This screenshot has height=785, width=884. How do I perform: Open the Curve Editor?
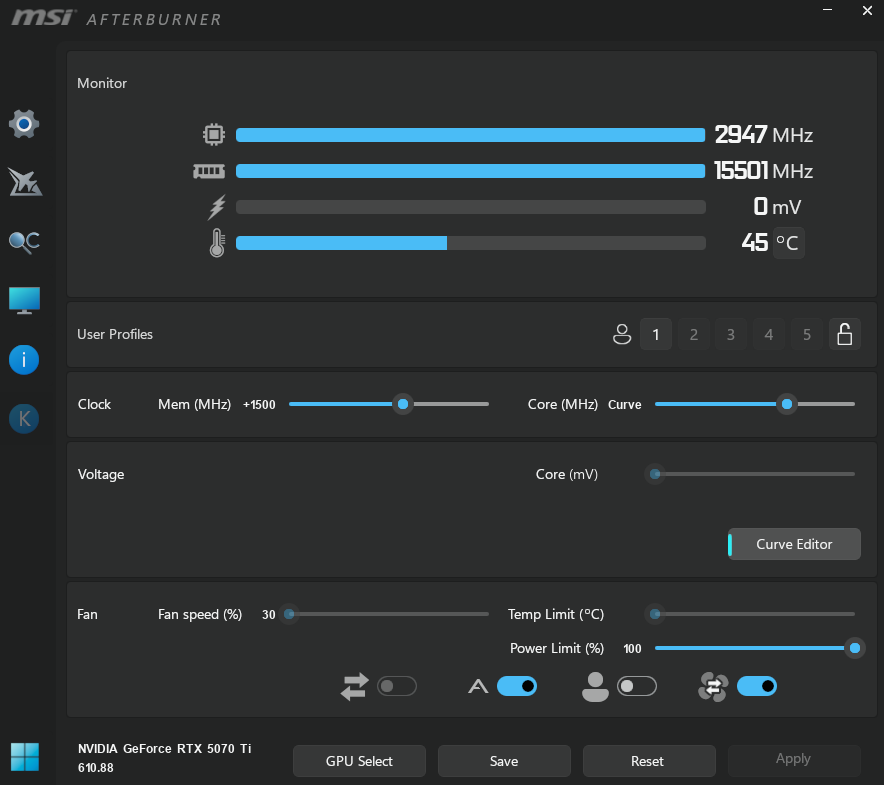[x=794, y=544]
